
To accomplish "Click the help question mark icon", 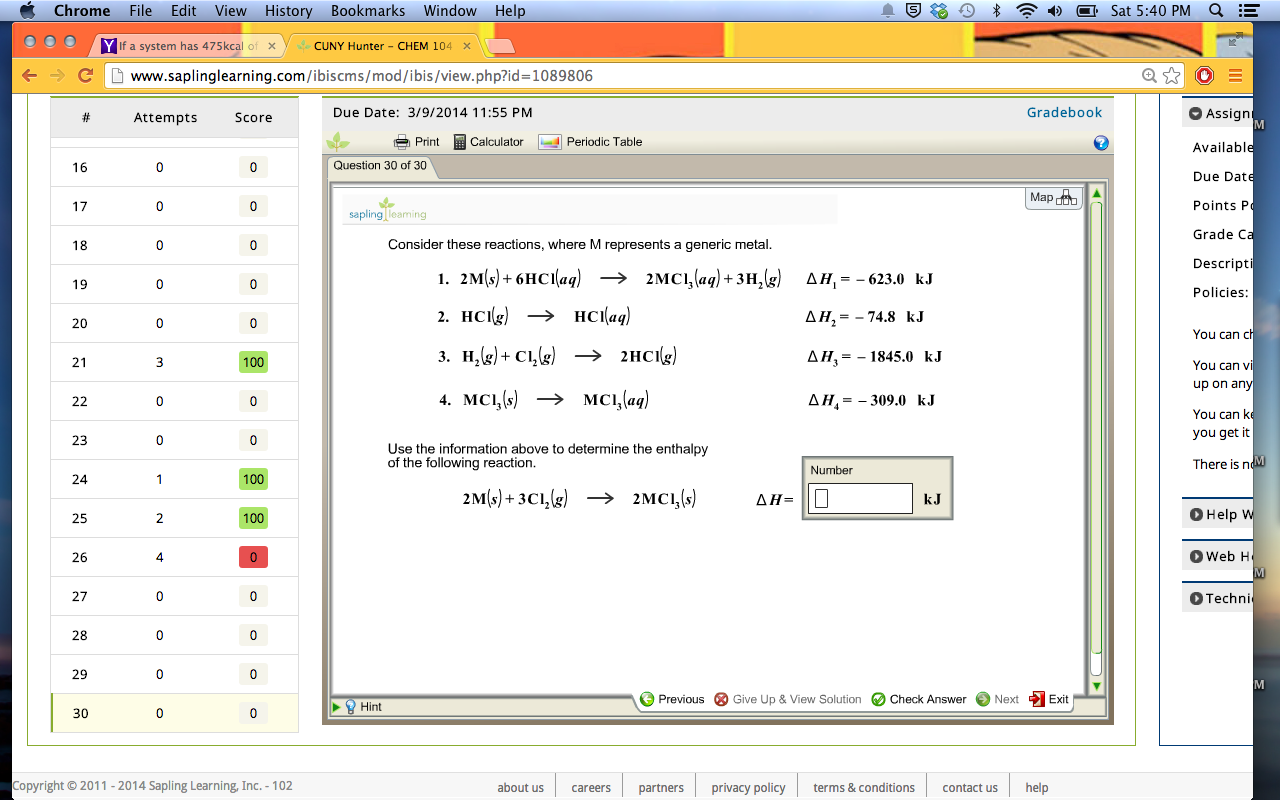I will [x=1100, y=143].
